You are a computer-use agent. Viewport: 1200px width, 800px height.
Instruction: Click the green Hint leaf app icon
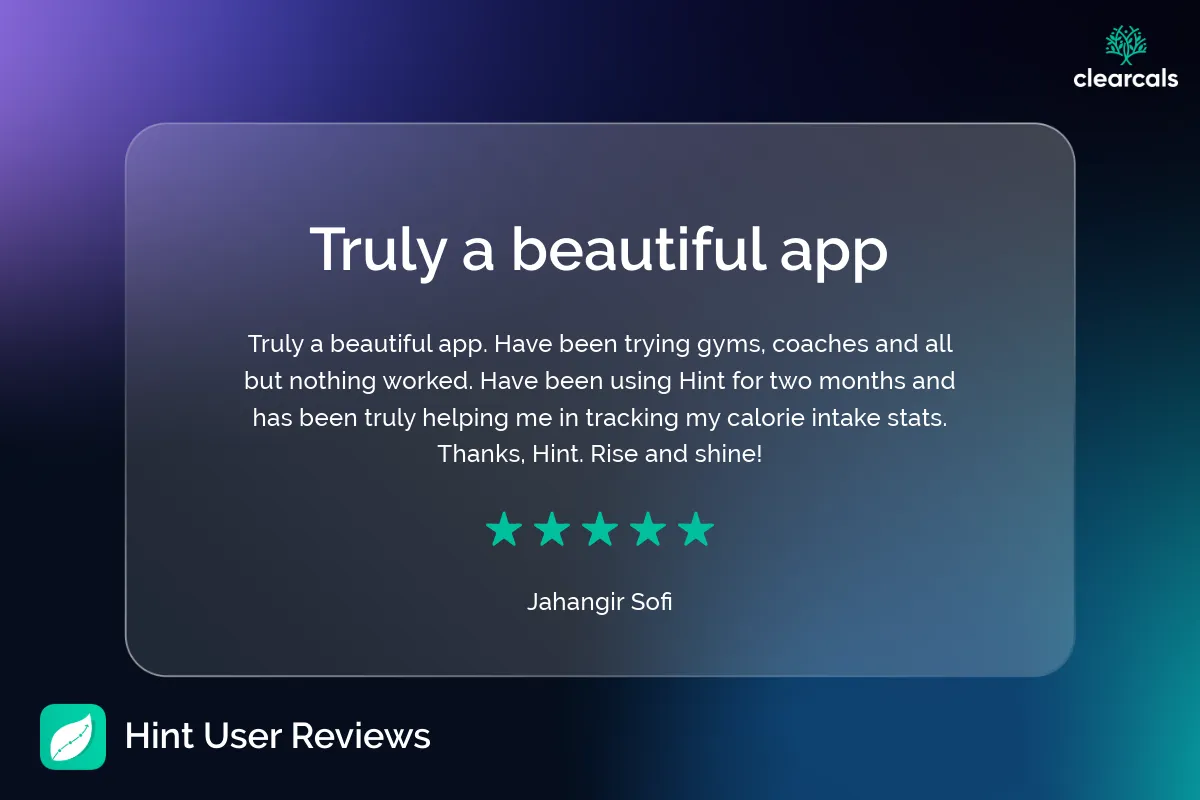(x=73, y=737)
